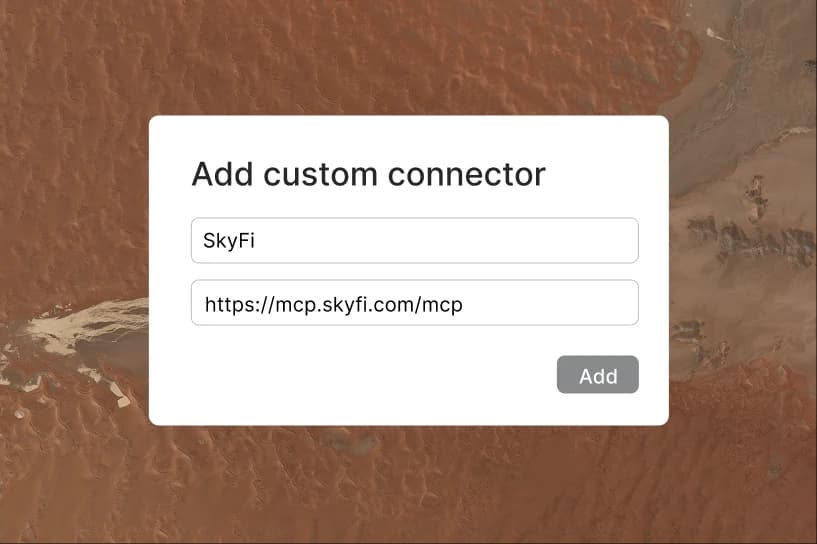Image resolution: width=817 pixels, height=544 pixels.
Task: Click the red dune backdrop below the dialog
Action: pos(406,485)
